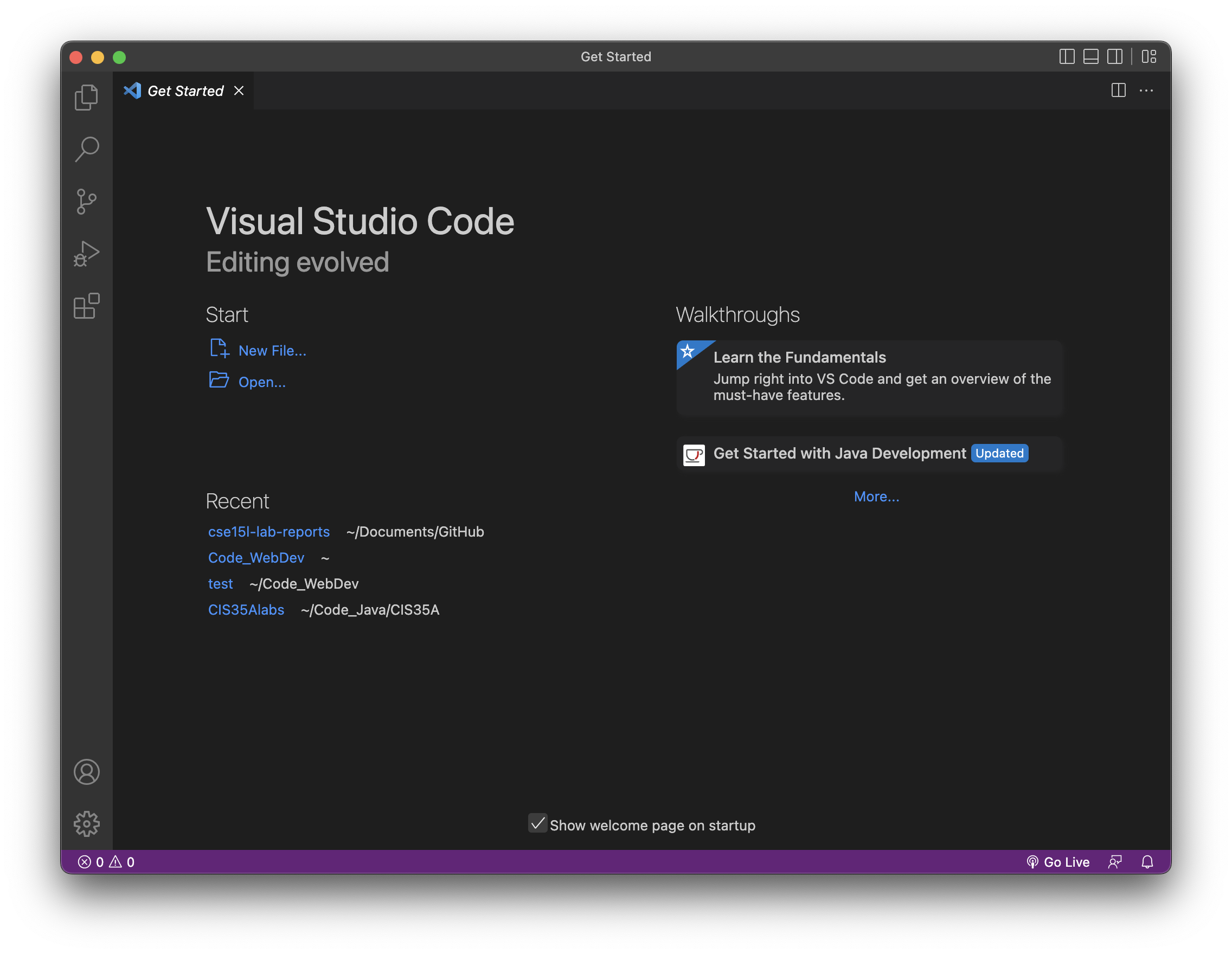Toggle the secondary sidebar layout icon

(1114, 56)
